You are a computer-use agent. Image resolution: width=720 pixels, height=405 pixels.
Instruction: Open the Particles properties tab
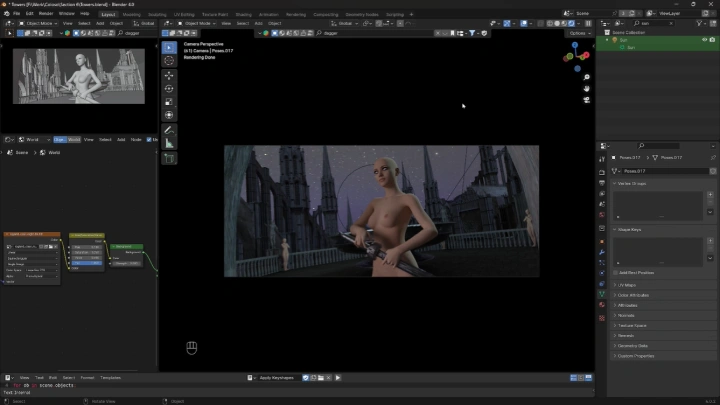(602, 263)
